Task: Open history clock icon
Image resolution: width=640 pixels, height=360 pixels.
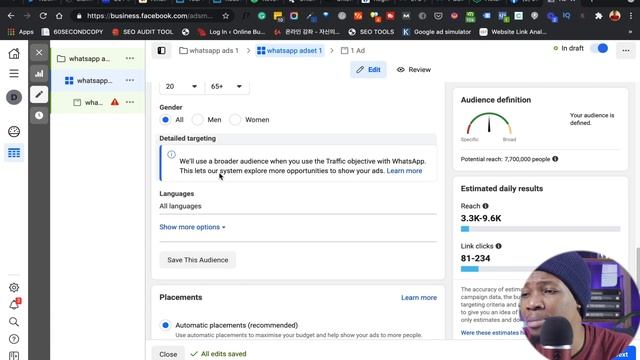Action: [39, 116]
